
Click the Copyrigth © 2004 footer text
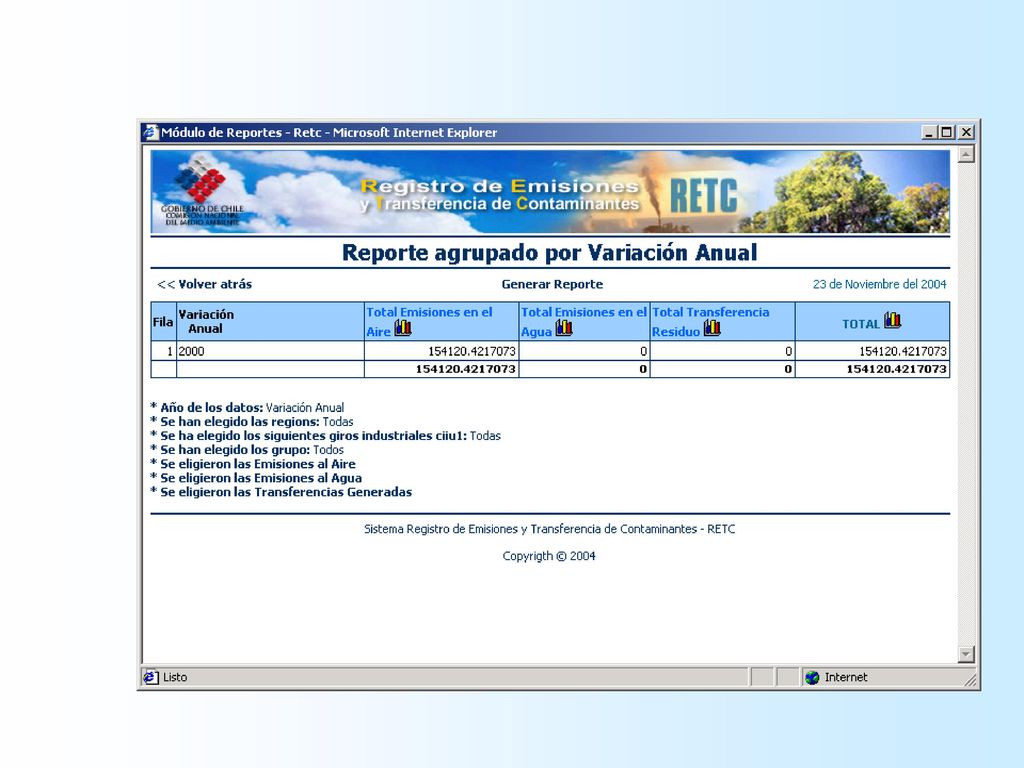(x=549, y=556)
